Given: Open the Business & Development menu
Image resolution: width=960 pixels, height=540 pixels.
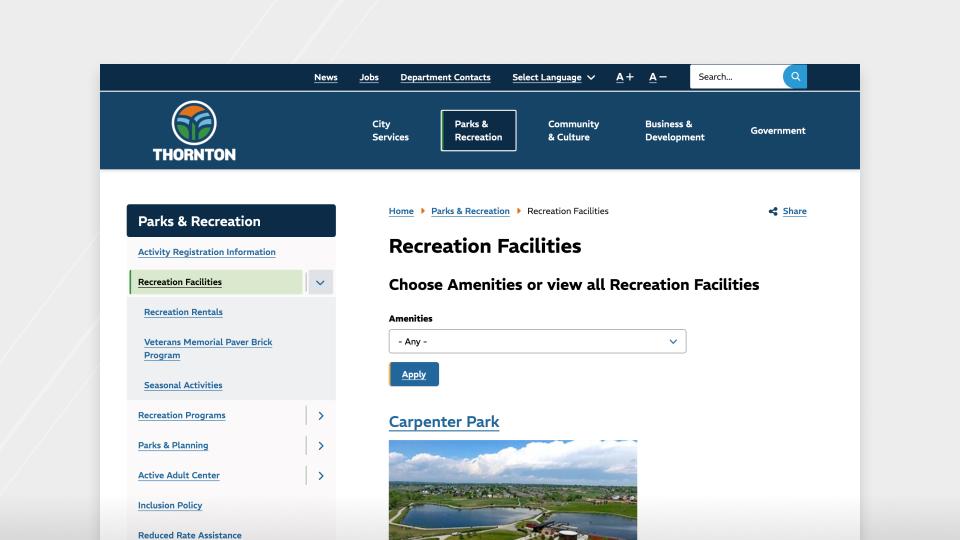Looking at the screenshot, I should [x=674, y=131].
